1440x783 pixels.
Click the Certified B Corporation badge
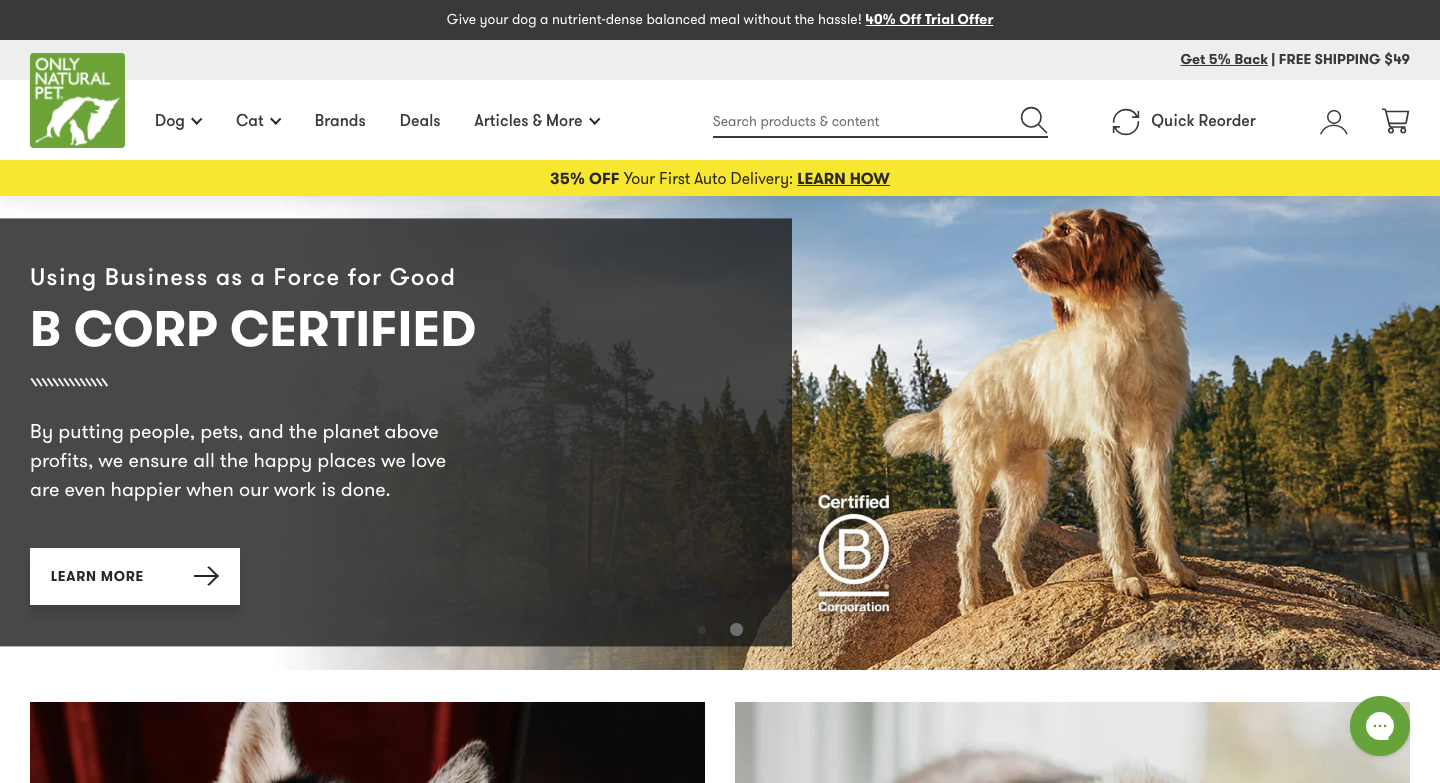(x=853, y=553)
